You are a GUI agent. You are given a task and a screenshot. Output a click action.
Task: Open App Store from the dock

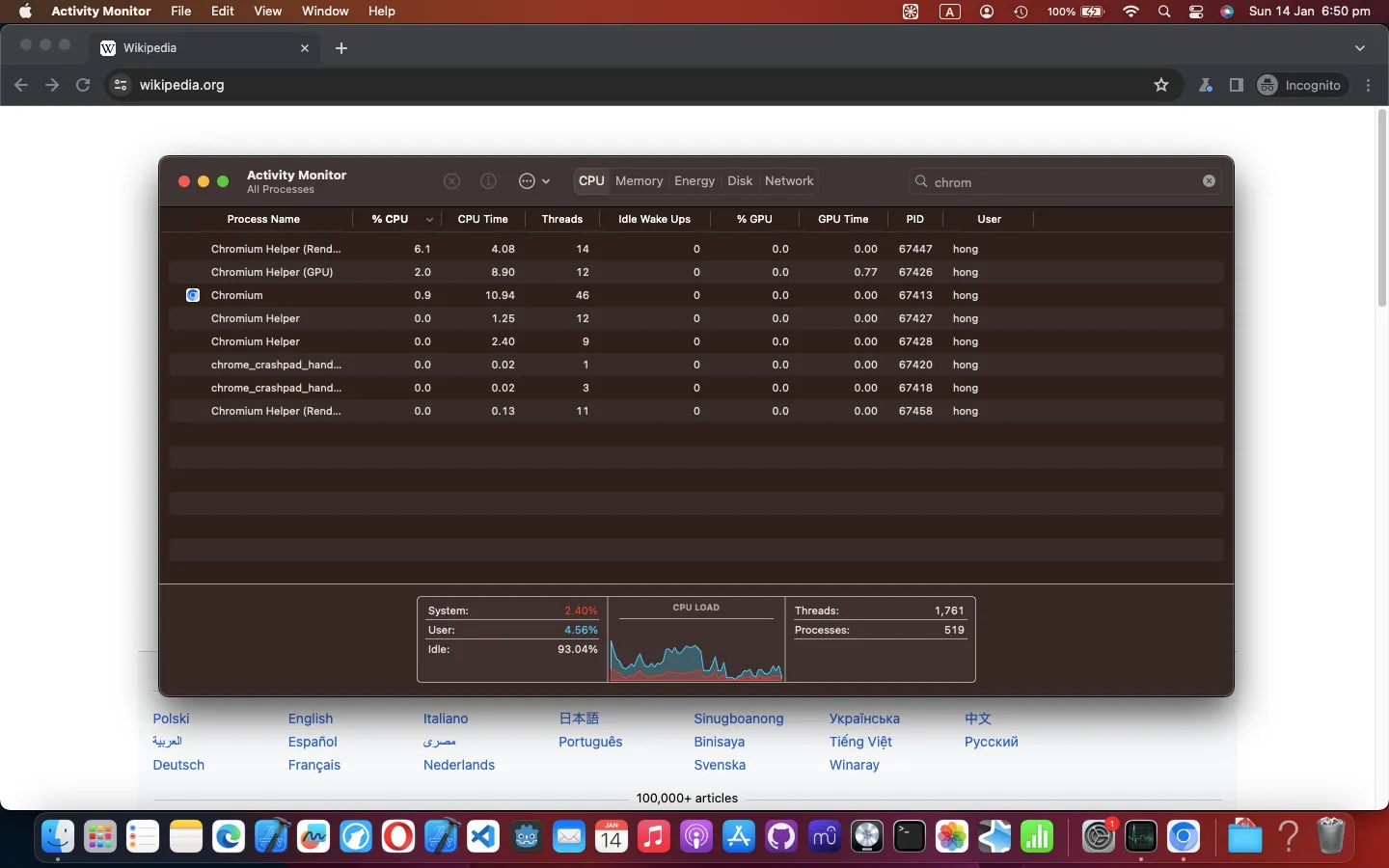click(x=739, y=836)
